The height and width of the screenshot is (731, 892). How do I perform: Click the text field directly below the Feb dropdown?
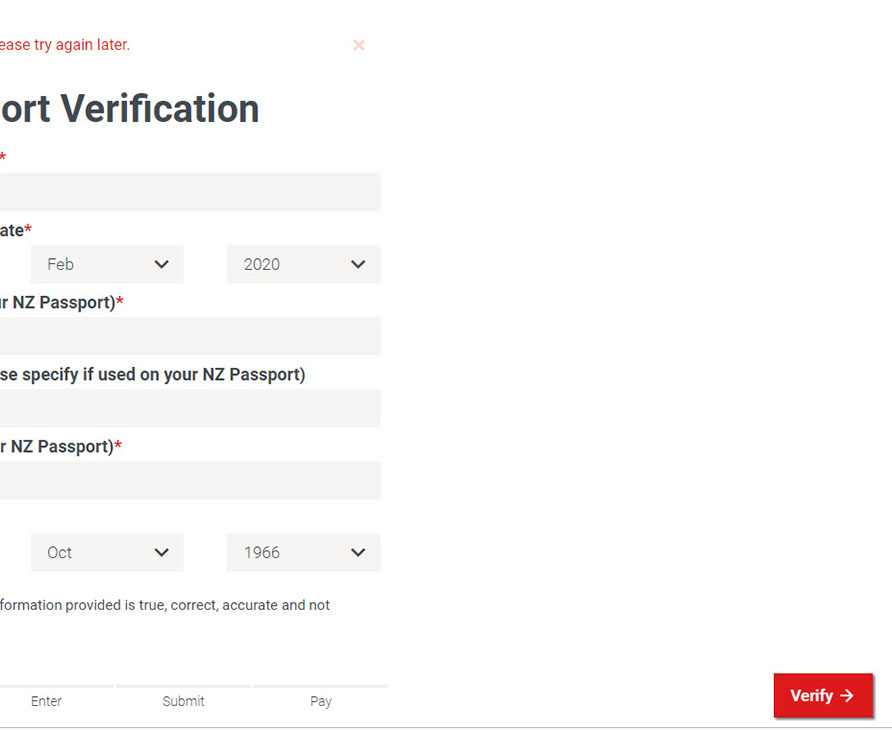[x=190, y=336]
